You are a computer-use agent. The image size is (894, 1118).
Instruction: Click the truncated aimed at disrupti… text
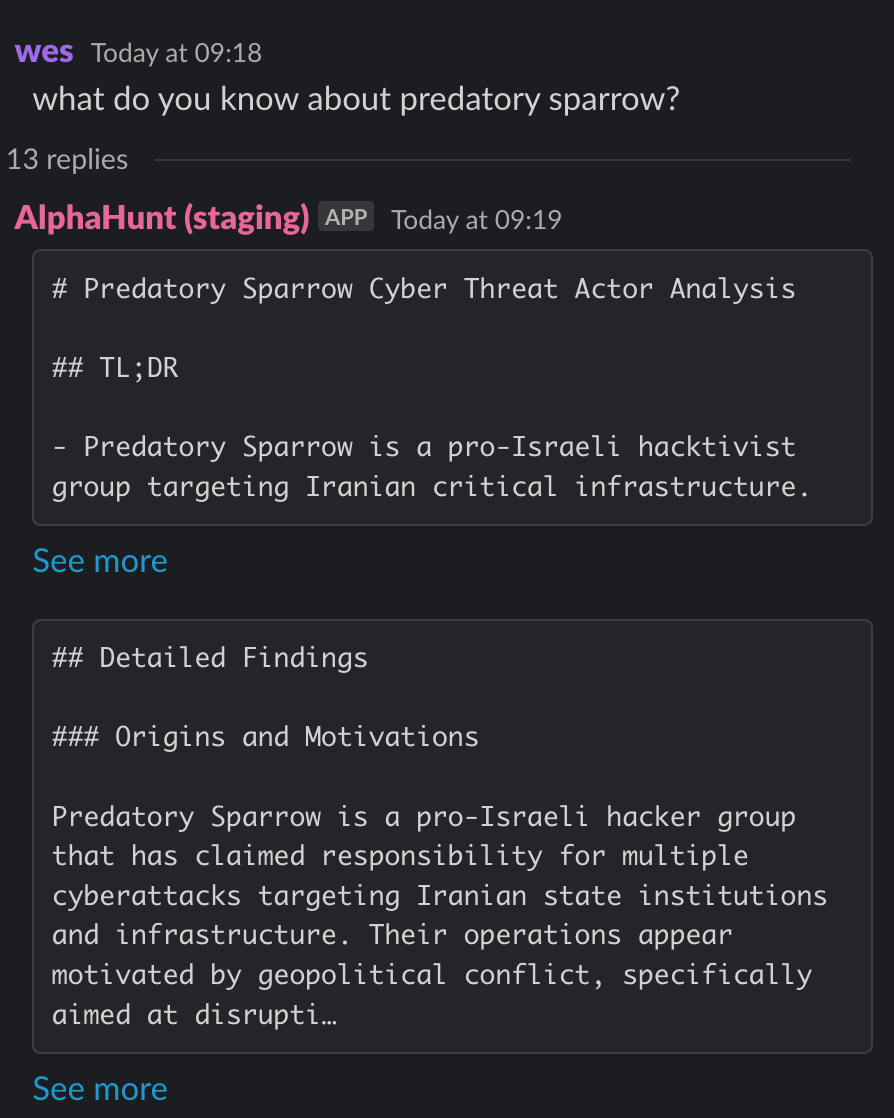194,1015
